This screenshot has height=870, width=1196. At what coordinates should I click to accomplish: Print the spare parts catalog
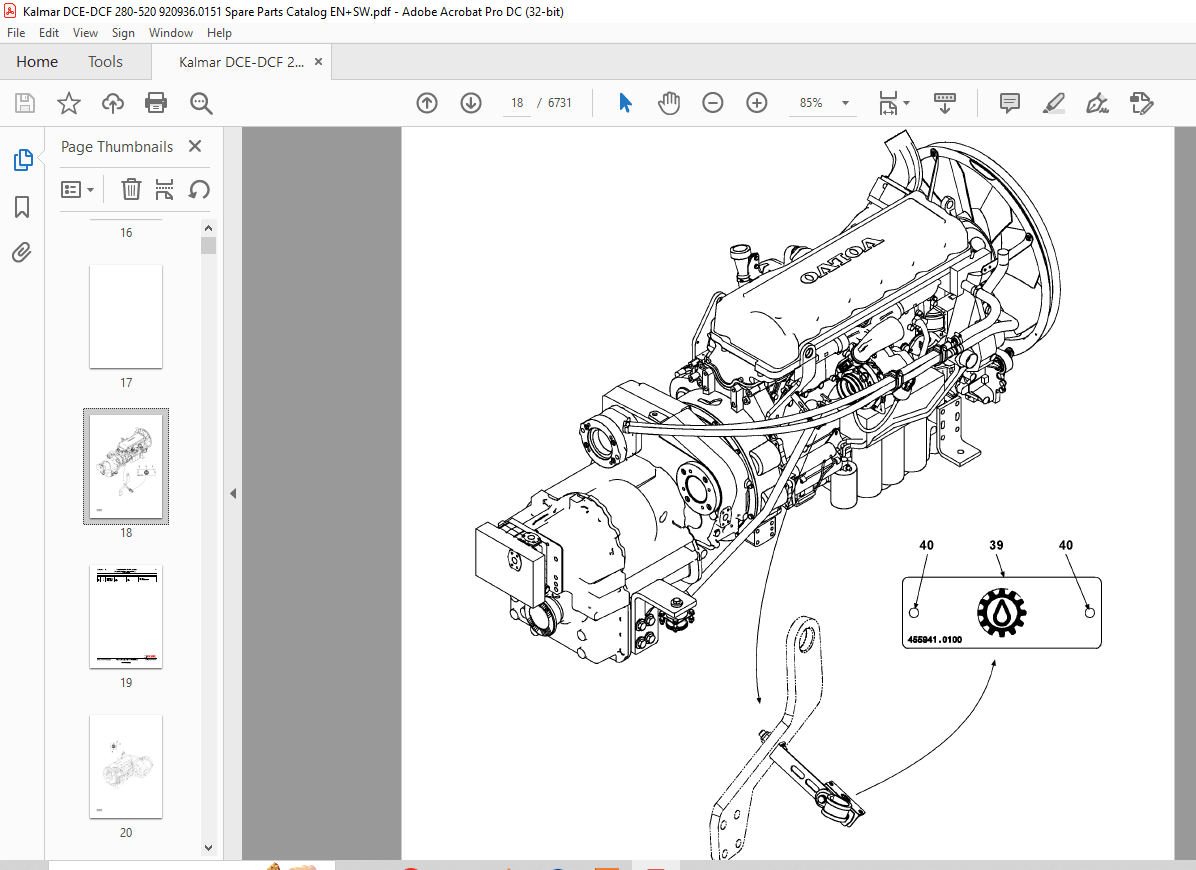pyautogui.click(x=157, y=102)
